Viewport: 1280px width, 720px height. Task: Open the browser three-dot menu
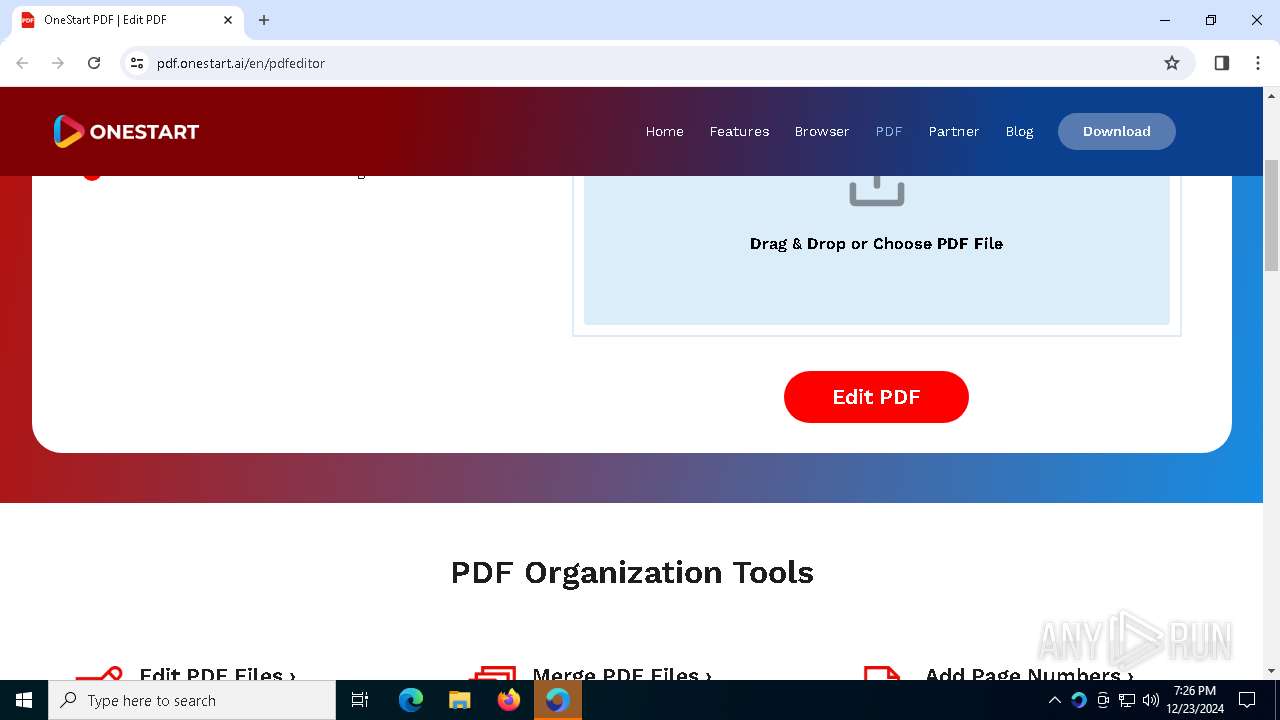click(1258, 63)
